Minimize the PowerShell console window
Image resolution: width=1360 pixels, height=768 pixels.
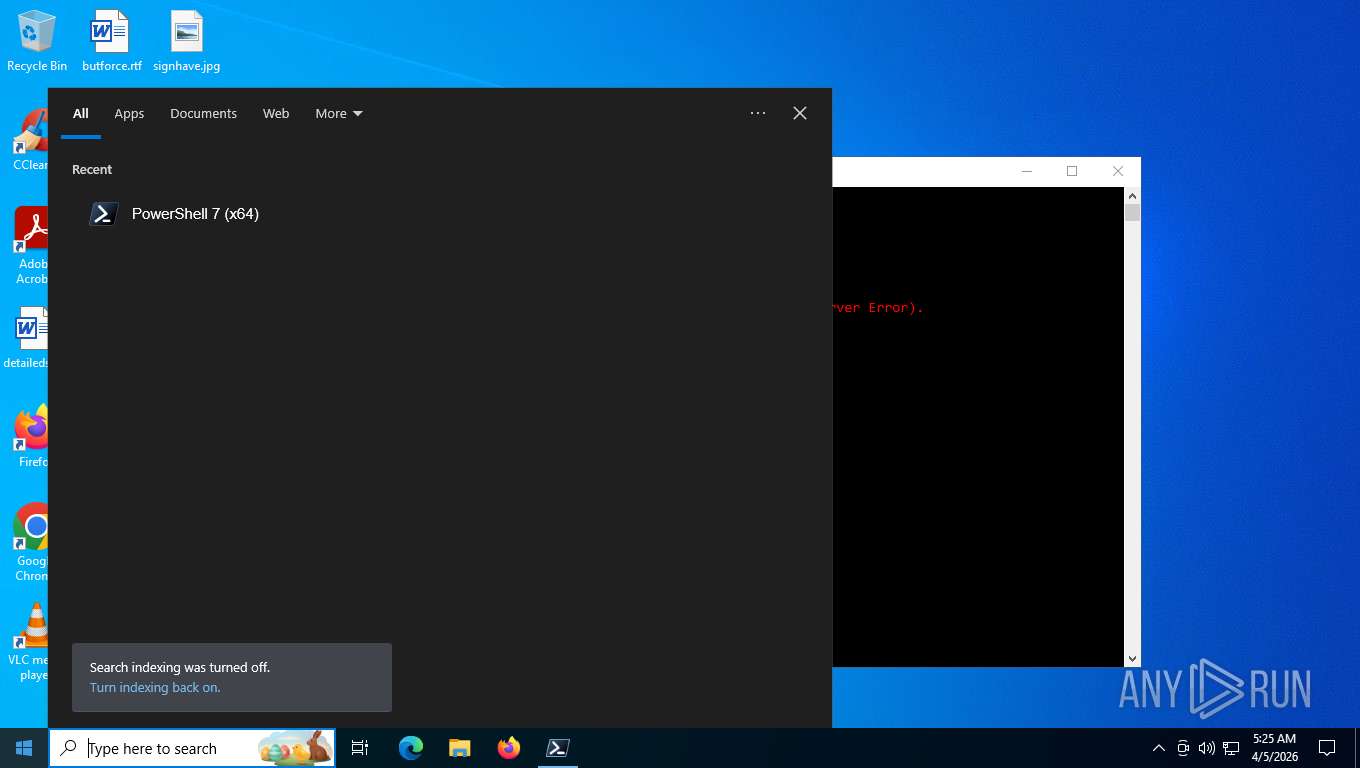[1027, 171]
